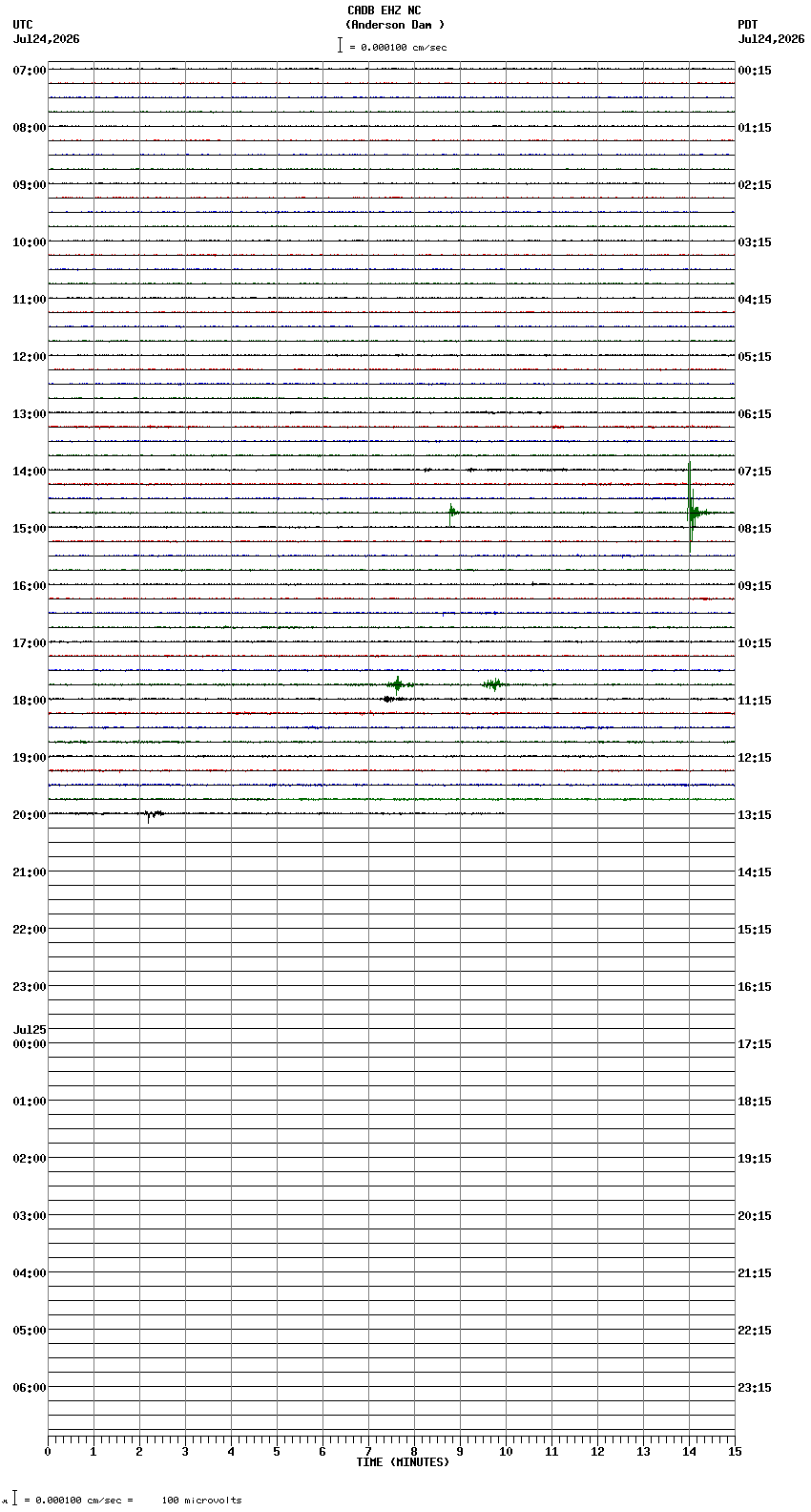This screenshot has height=1512, width=811.
Task: Click the 05:15 PDT row label
Action: [x=755, y=357]
